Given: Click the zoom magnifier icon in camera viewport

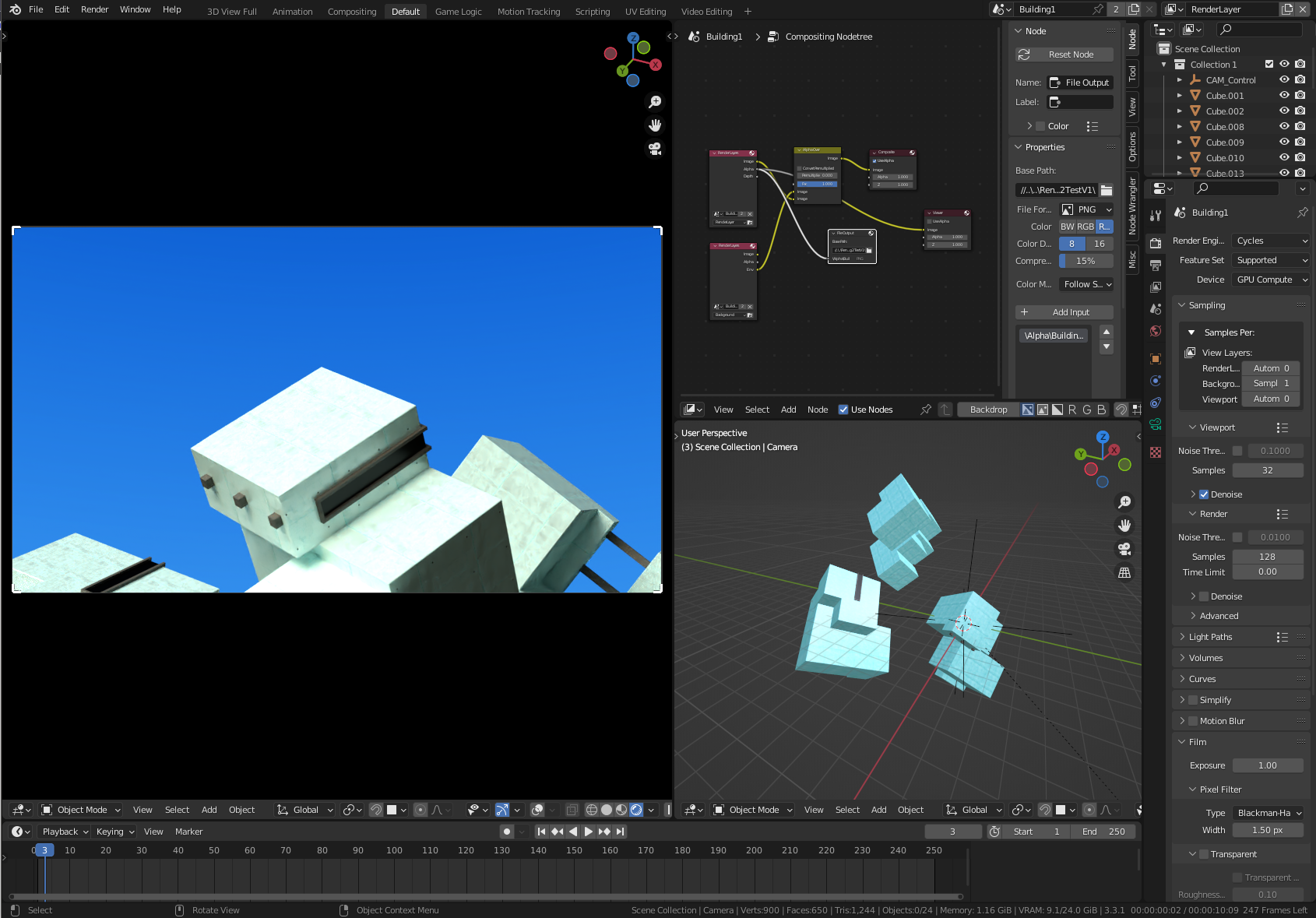Looking at the screenshot, I should (x=655, y=102).
